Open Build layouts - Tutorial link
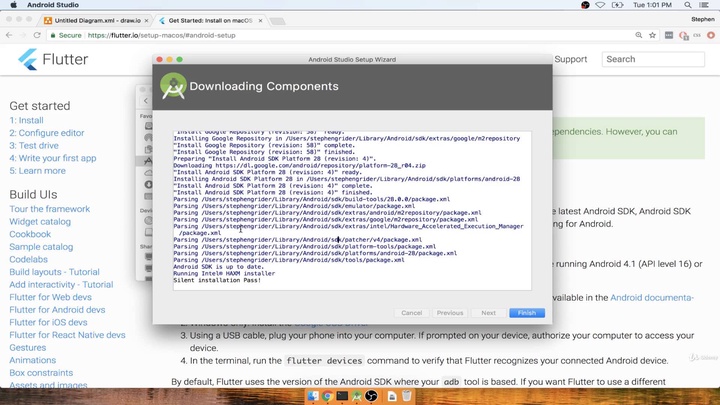The image size is (720, 405). 54,272
